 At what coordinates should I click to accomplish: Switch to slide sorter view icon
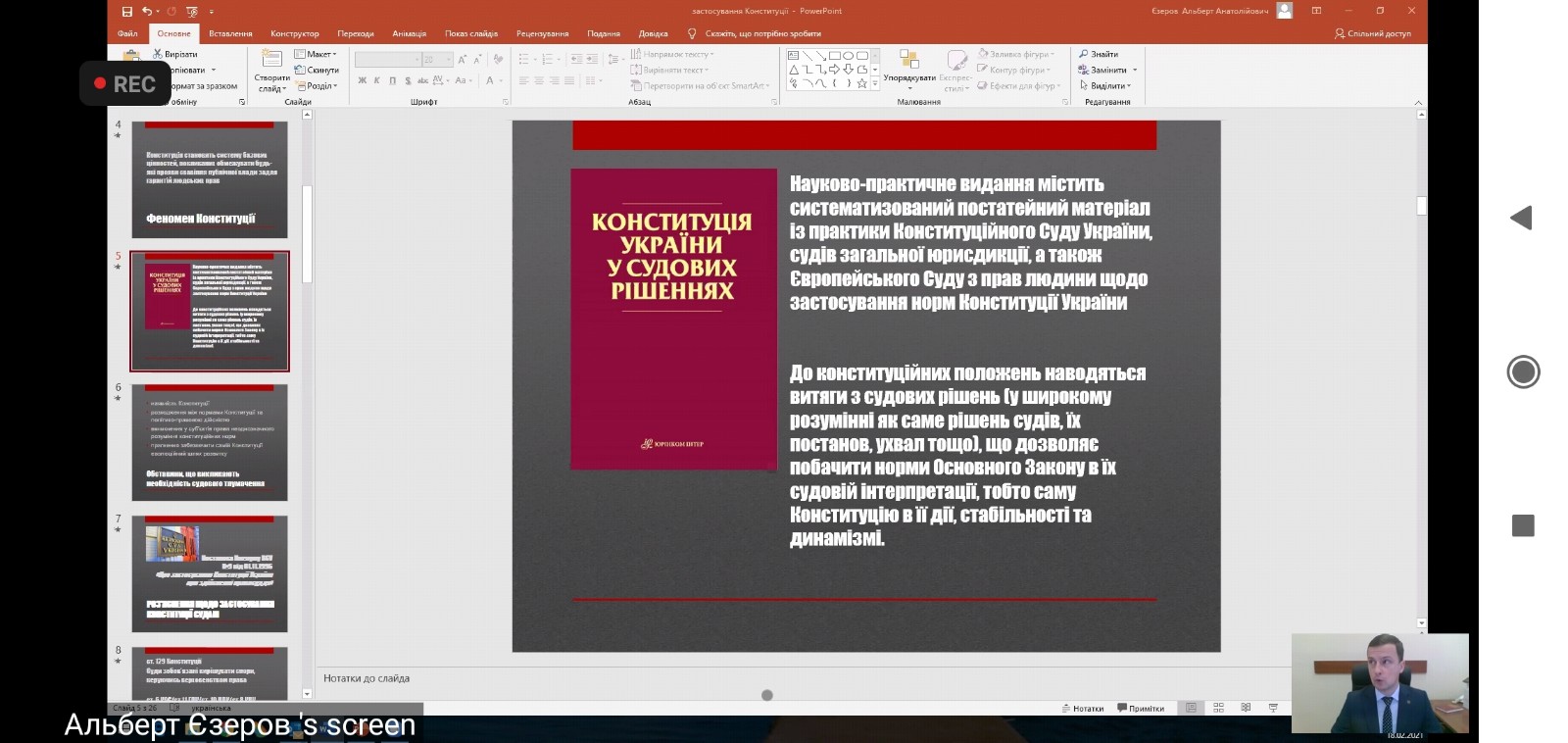[1218, 708]
